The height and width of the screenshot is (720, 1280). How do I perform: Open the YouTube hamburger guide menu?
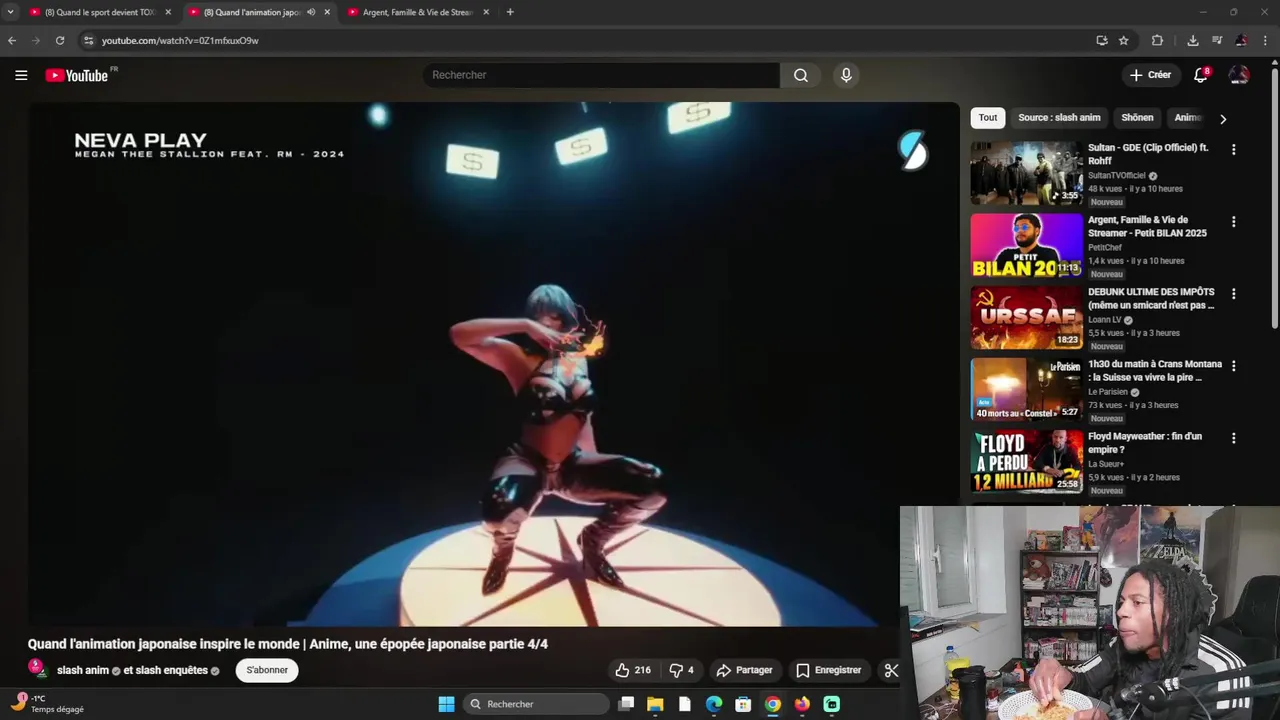(21, 75)
